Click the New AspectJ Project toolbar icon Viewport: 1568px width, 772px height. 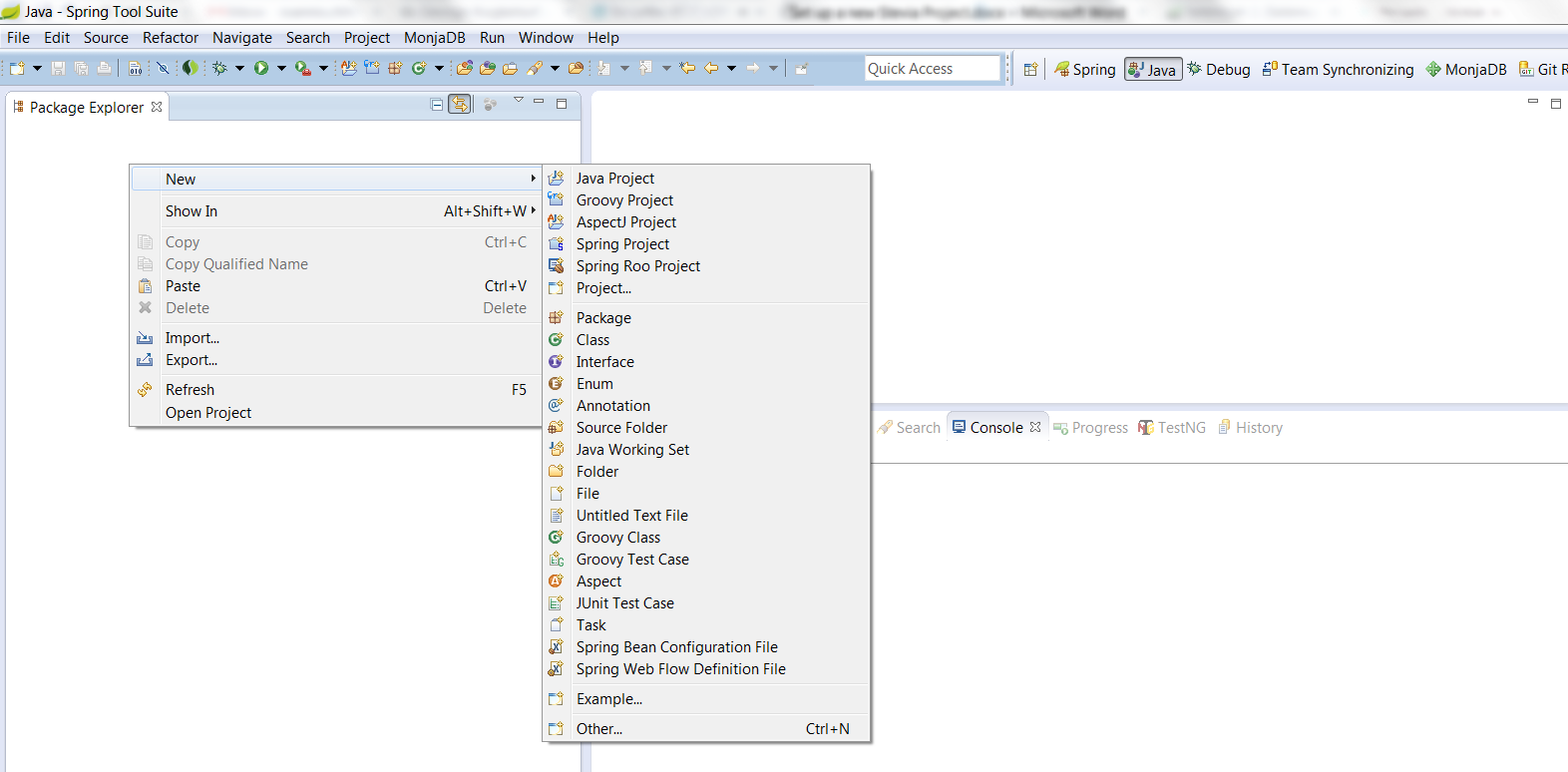pos(347,68)
